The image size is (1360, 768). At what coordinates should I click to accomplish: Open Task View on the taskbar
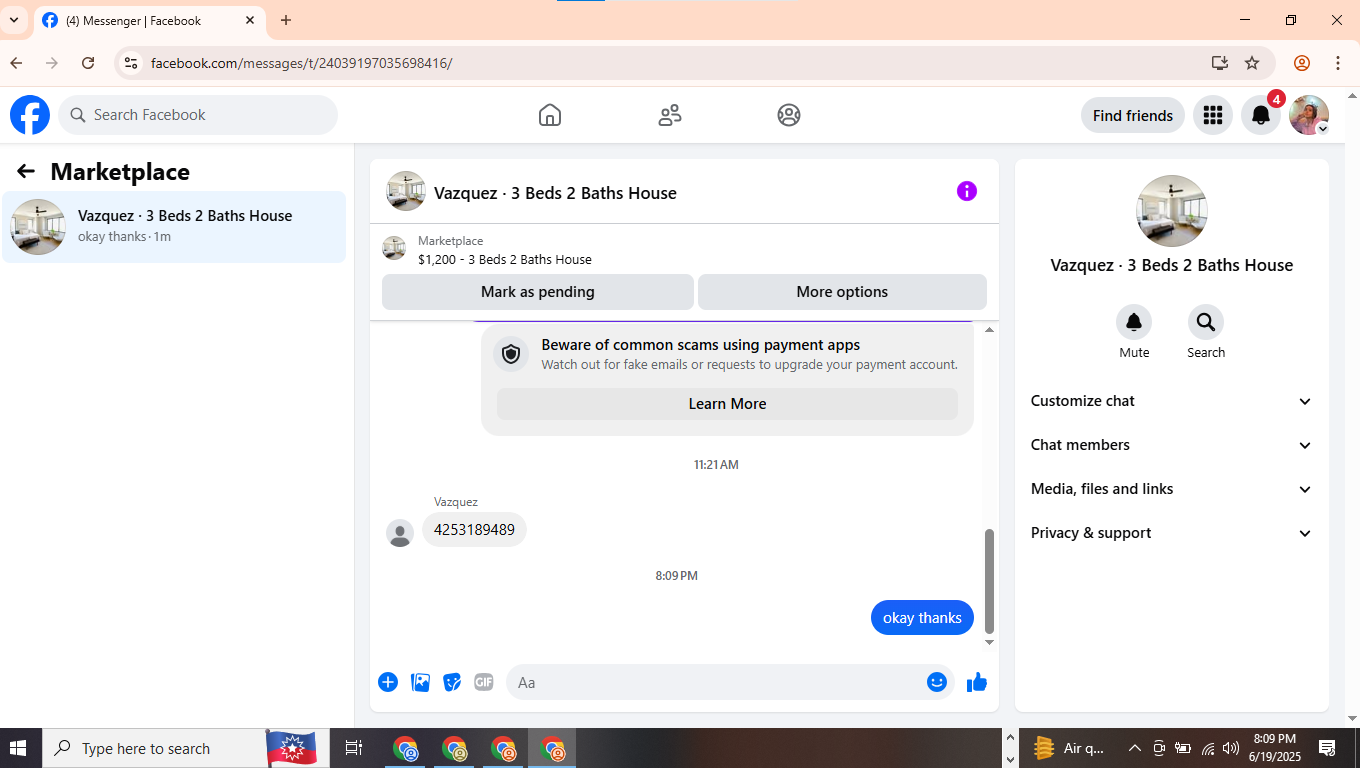(353, 748)
